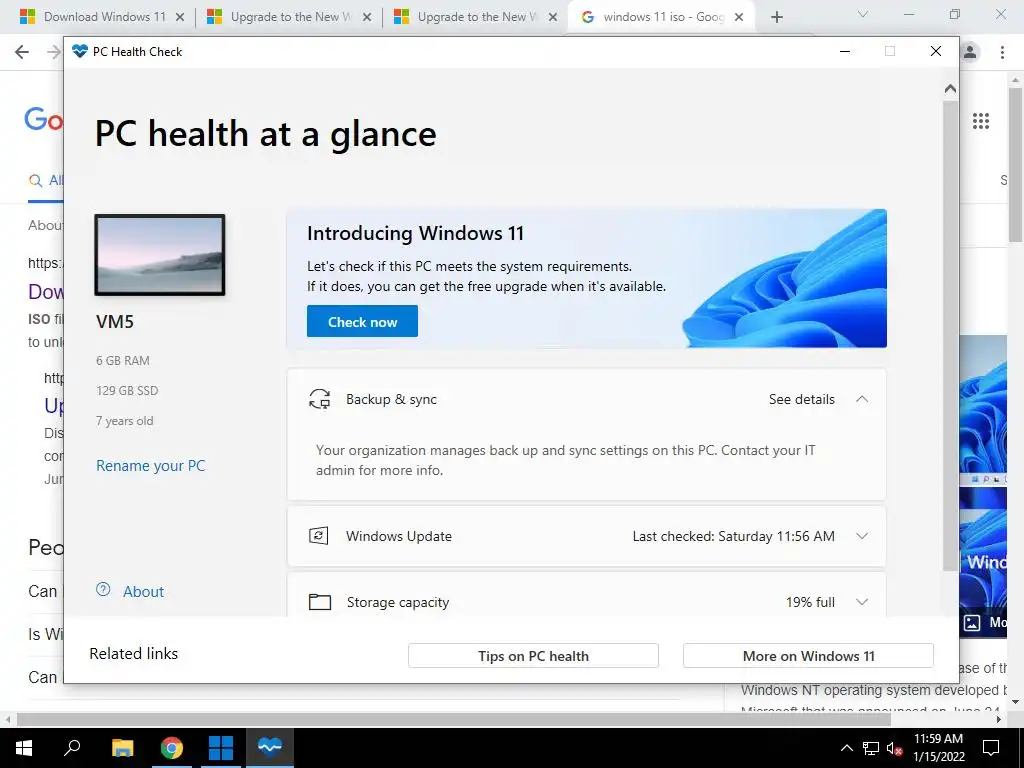Open the notification center icon
Screen dimensions: 1024x768
(991, 748)
